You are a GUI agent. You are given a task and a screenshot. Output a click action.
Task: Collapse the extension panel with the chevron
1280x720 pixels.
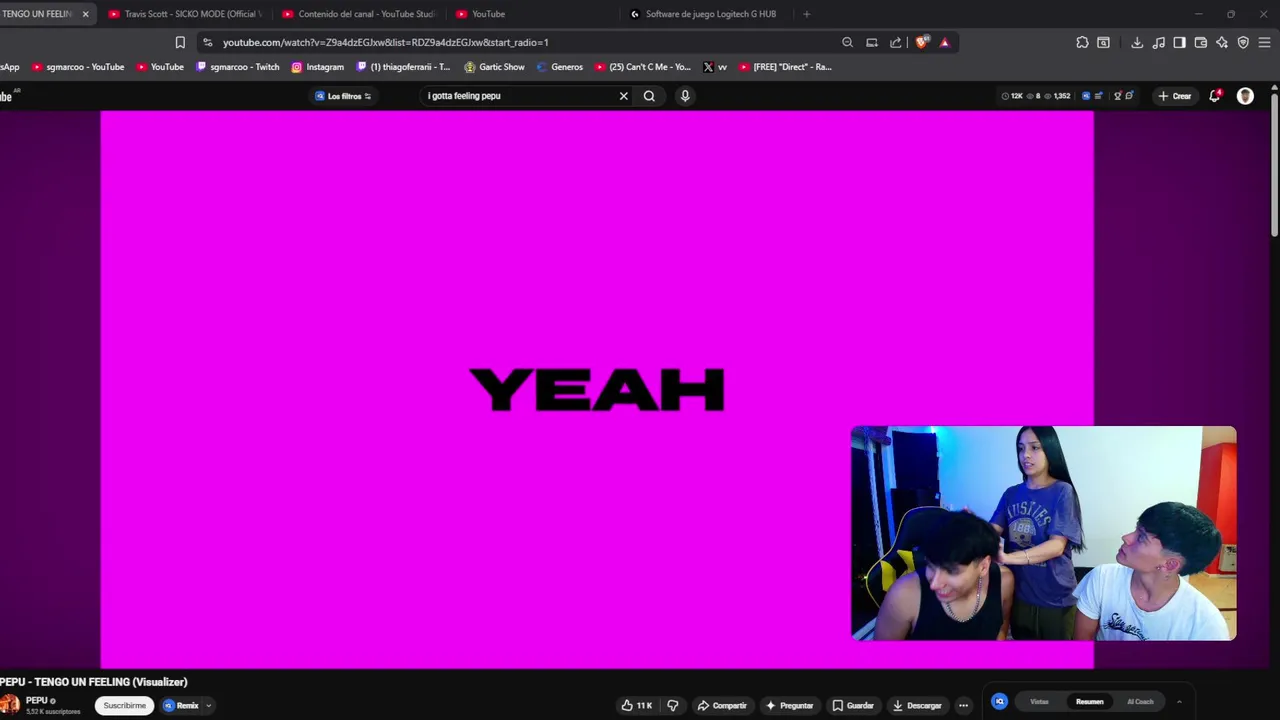coord(1179,702)
